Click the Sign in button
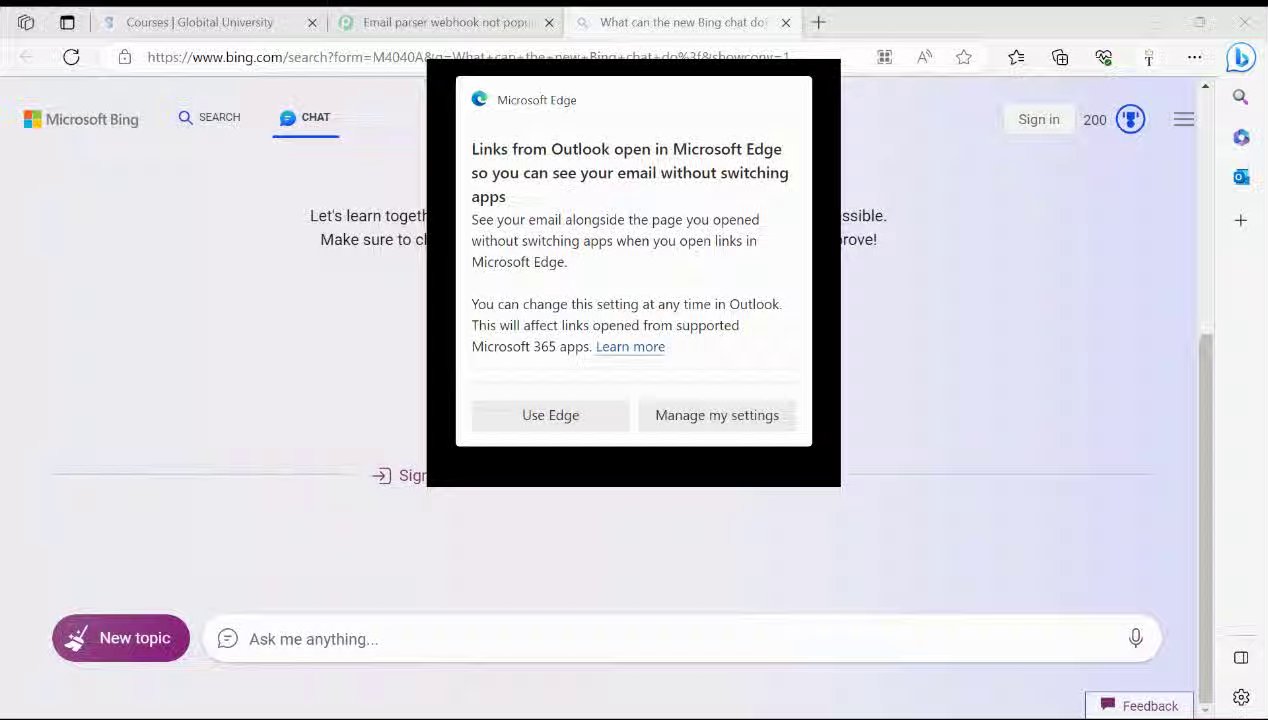 click(1039, 119)
